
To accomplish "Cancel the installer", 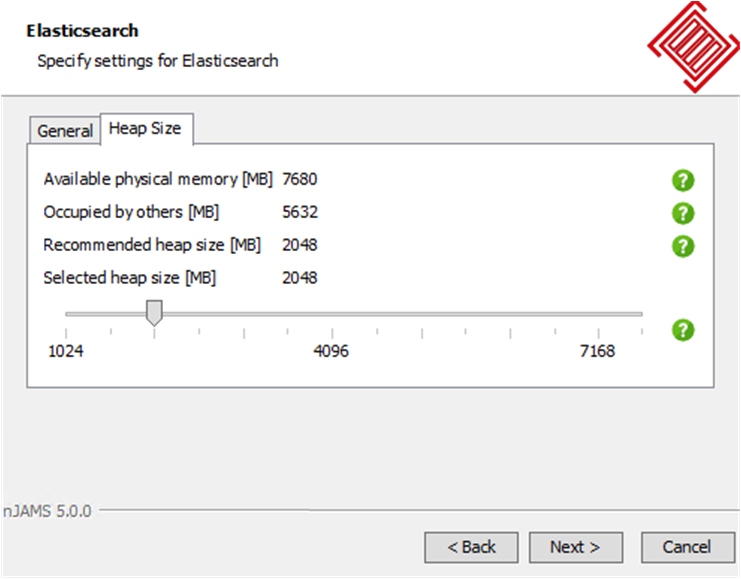I will pos(688,547).
